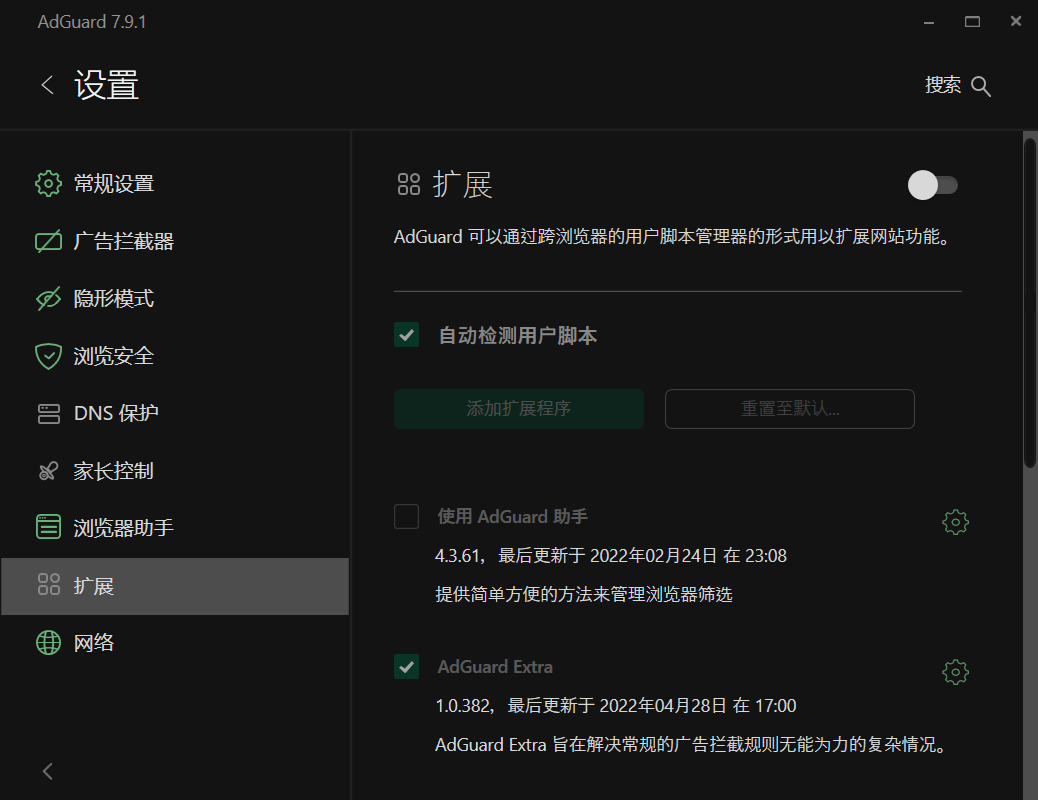Click the 隐形模式 stealth mode icon
Screen dimensions: 1038x800
pos(48,298)
